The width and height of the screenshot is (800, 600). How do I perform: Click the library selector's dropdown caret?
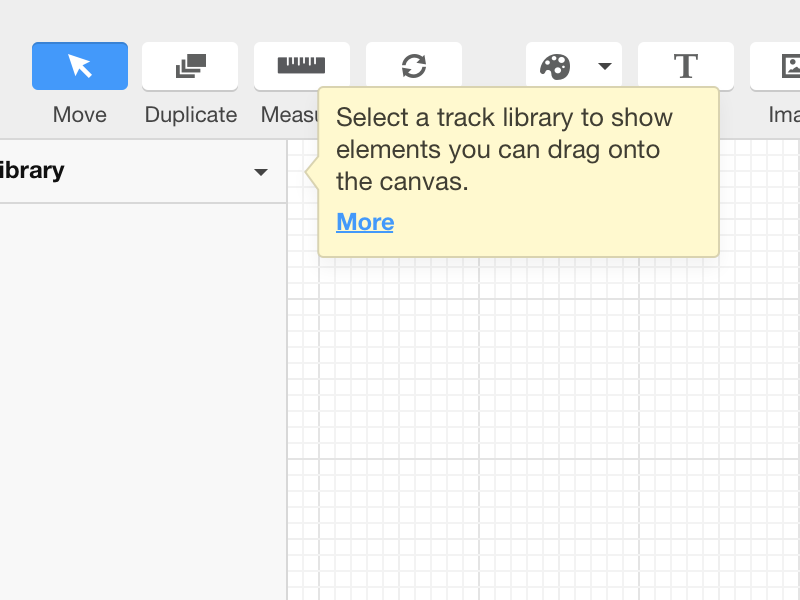click(x=261, y=172)
